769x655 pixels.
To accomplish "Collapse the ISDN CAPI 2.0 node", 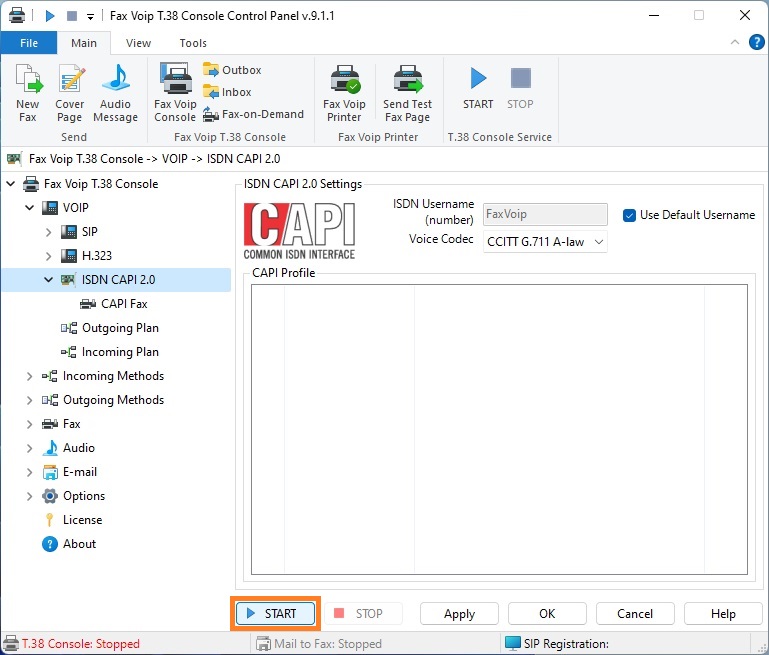I will point(48,280).
